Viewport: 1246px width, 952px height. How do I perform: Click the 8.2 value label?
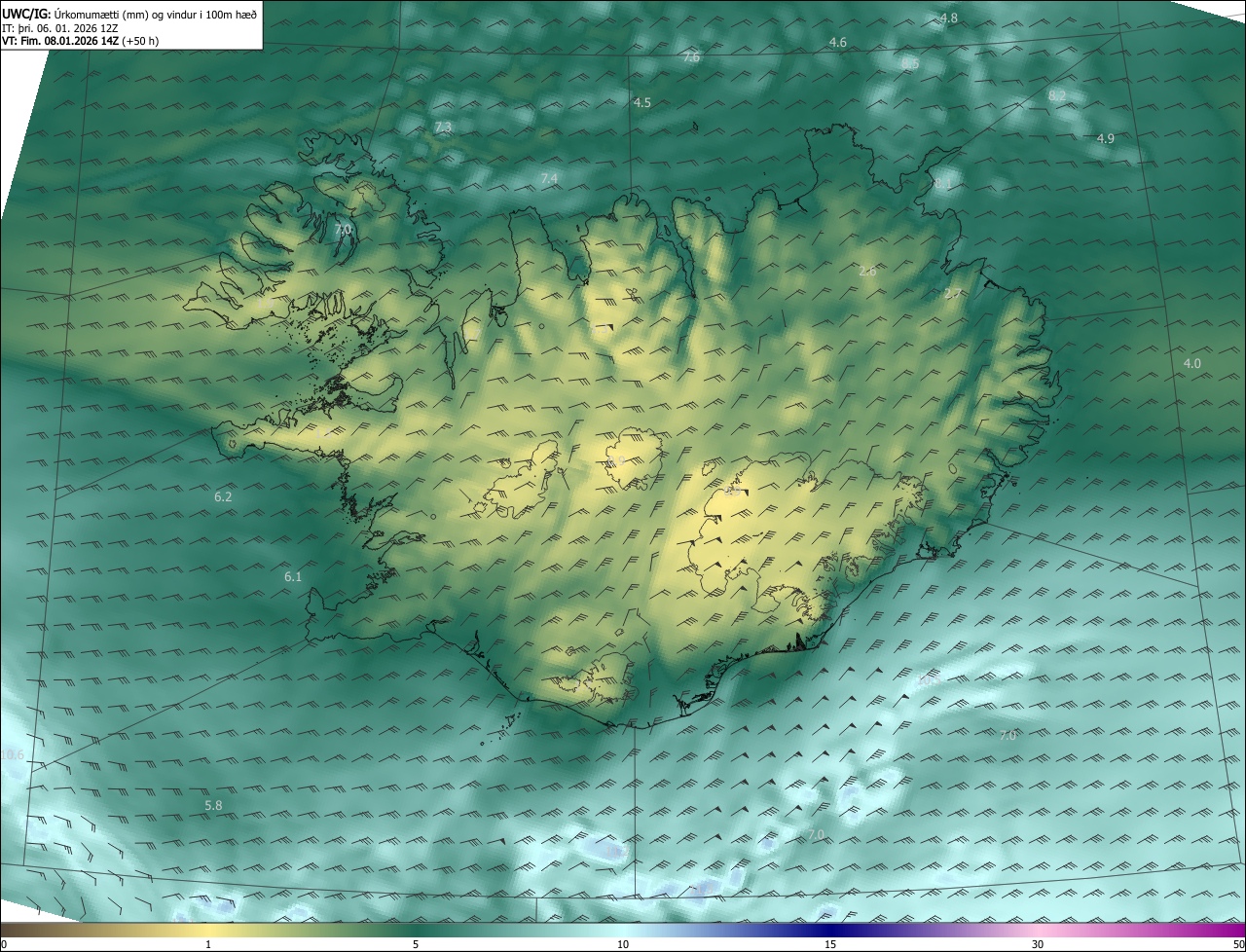1057,95
